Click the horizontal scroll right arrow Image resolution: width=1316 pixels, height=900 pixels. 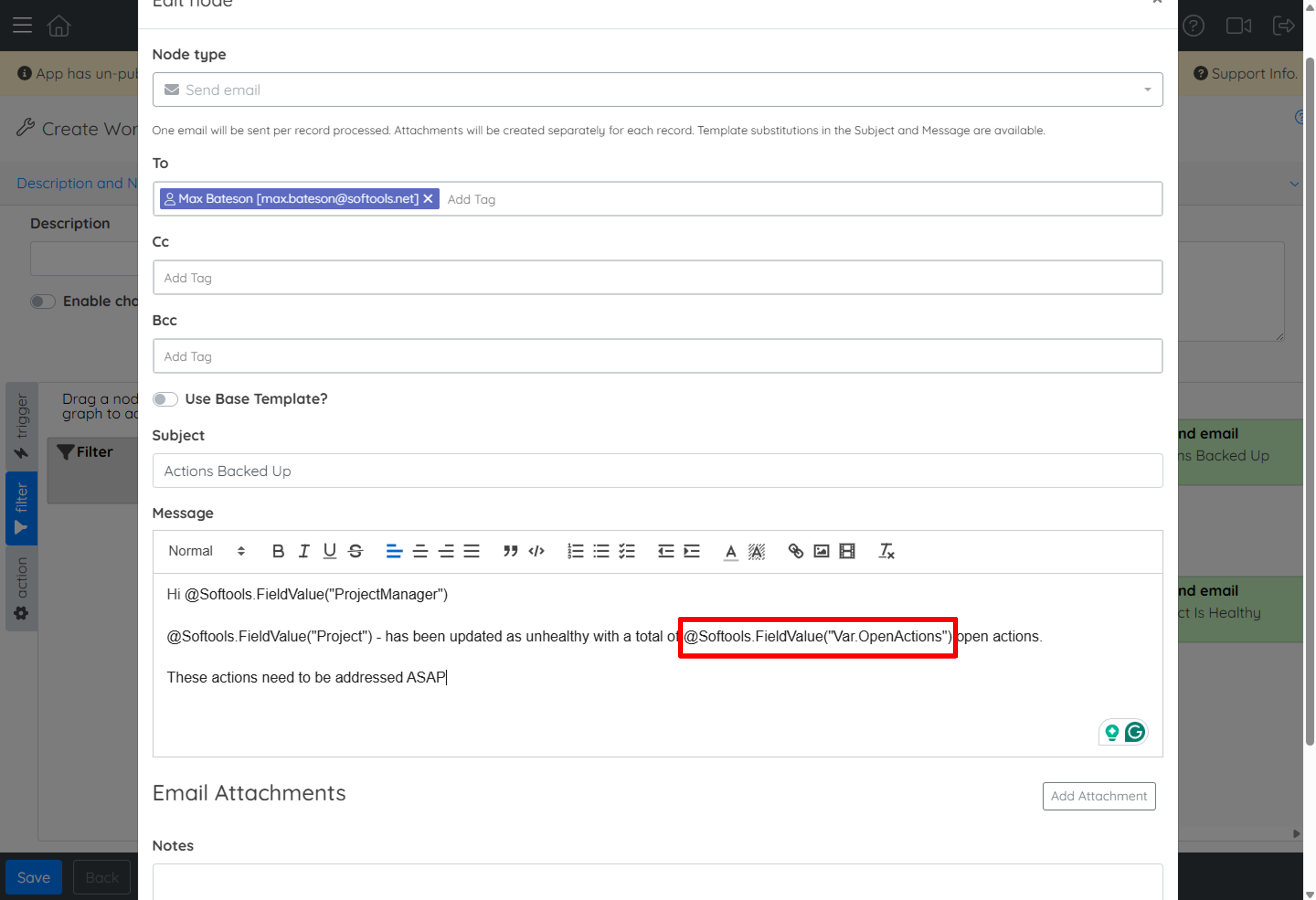tap(1296, 834)
